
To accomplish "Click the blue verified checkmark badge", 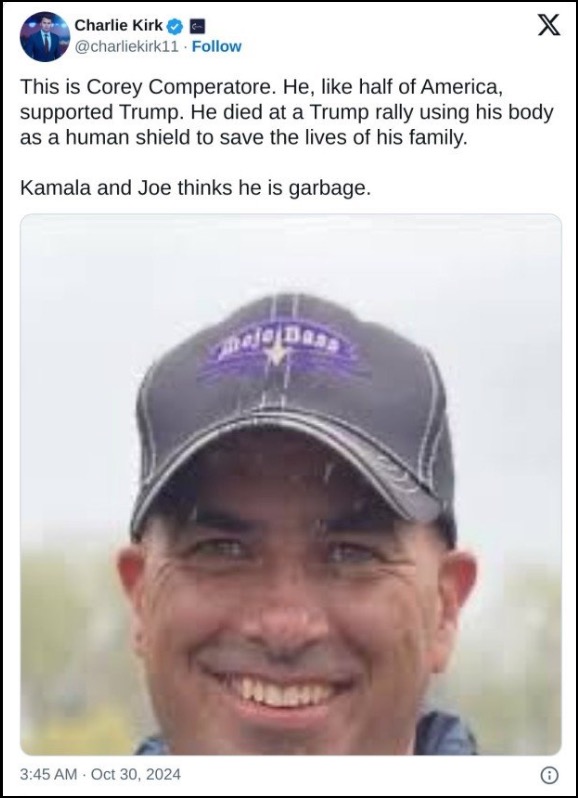I will click(175, 25).
